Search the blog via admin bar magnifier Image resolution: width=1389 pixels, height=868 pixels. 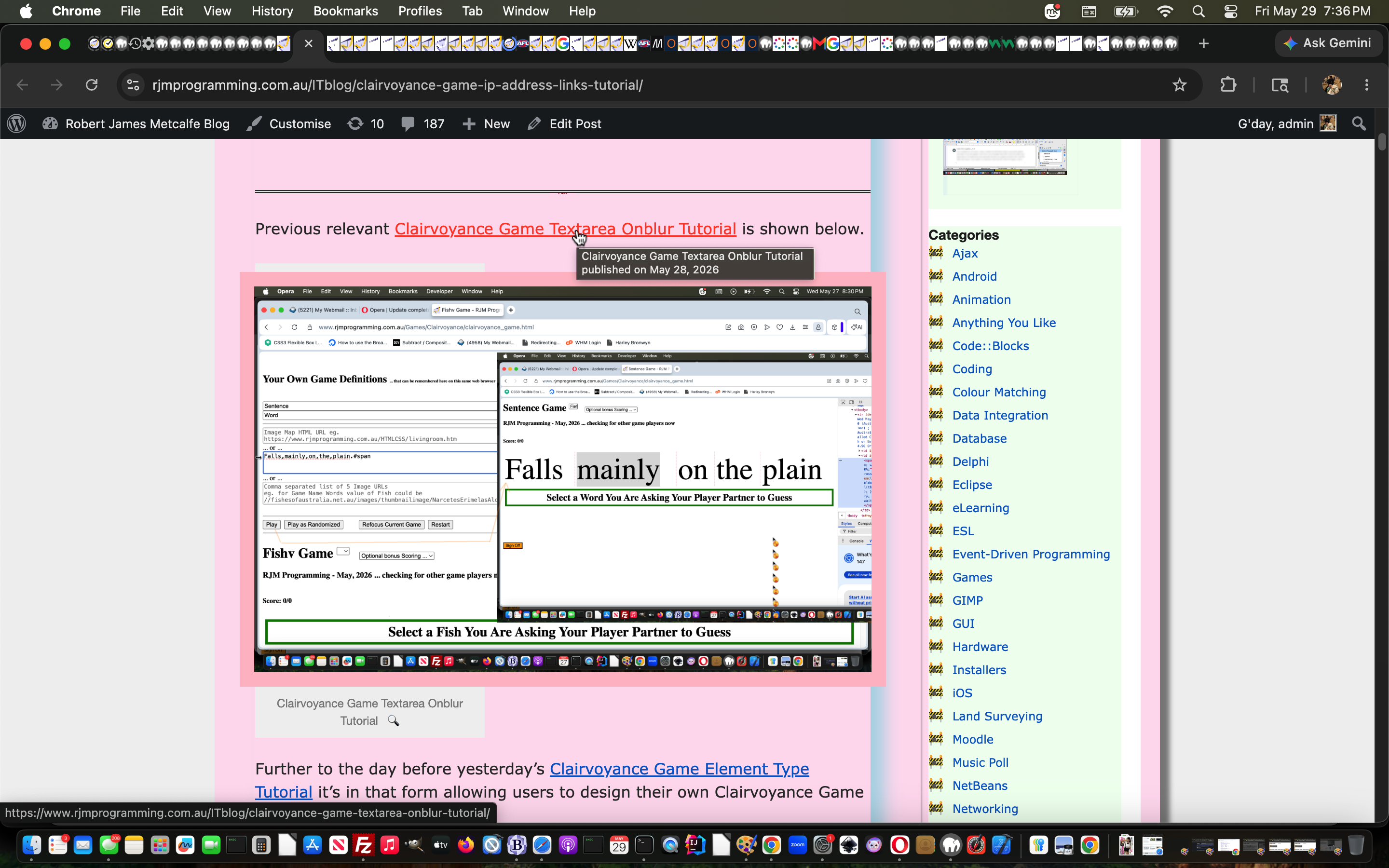coord(1359,124)
